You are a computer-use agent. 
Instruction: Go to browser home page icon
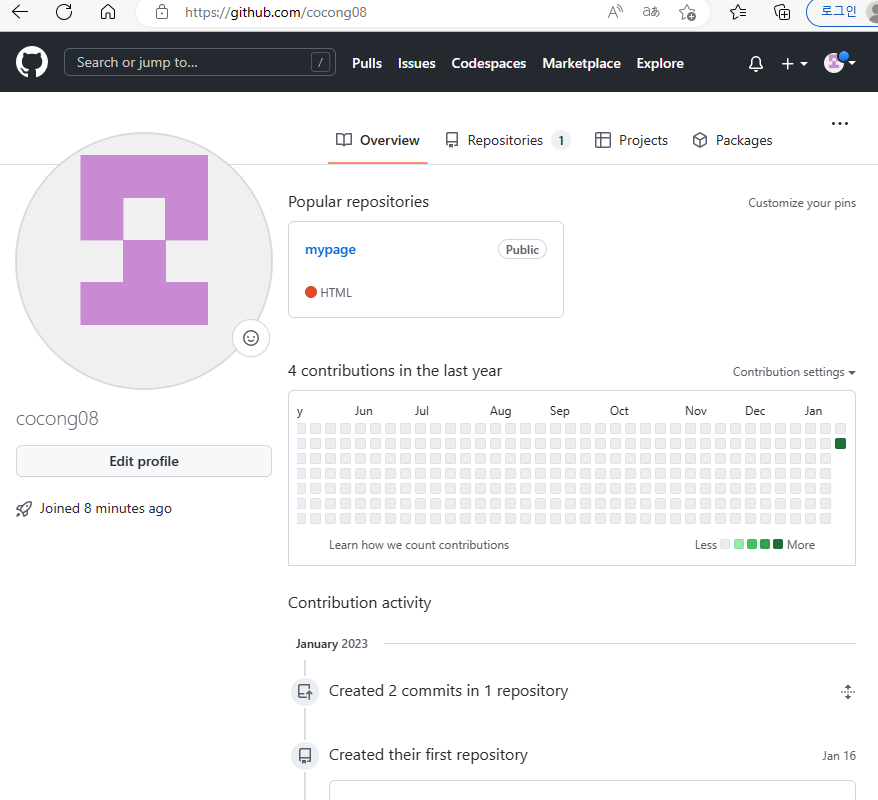pos(108,12)
